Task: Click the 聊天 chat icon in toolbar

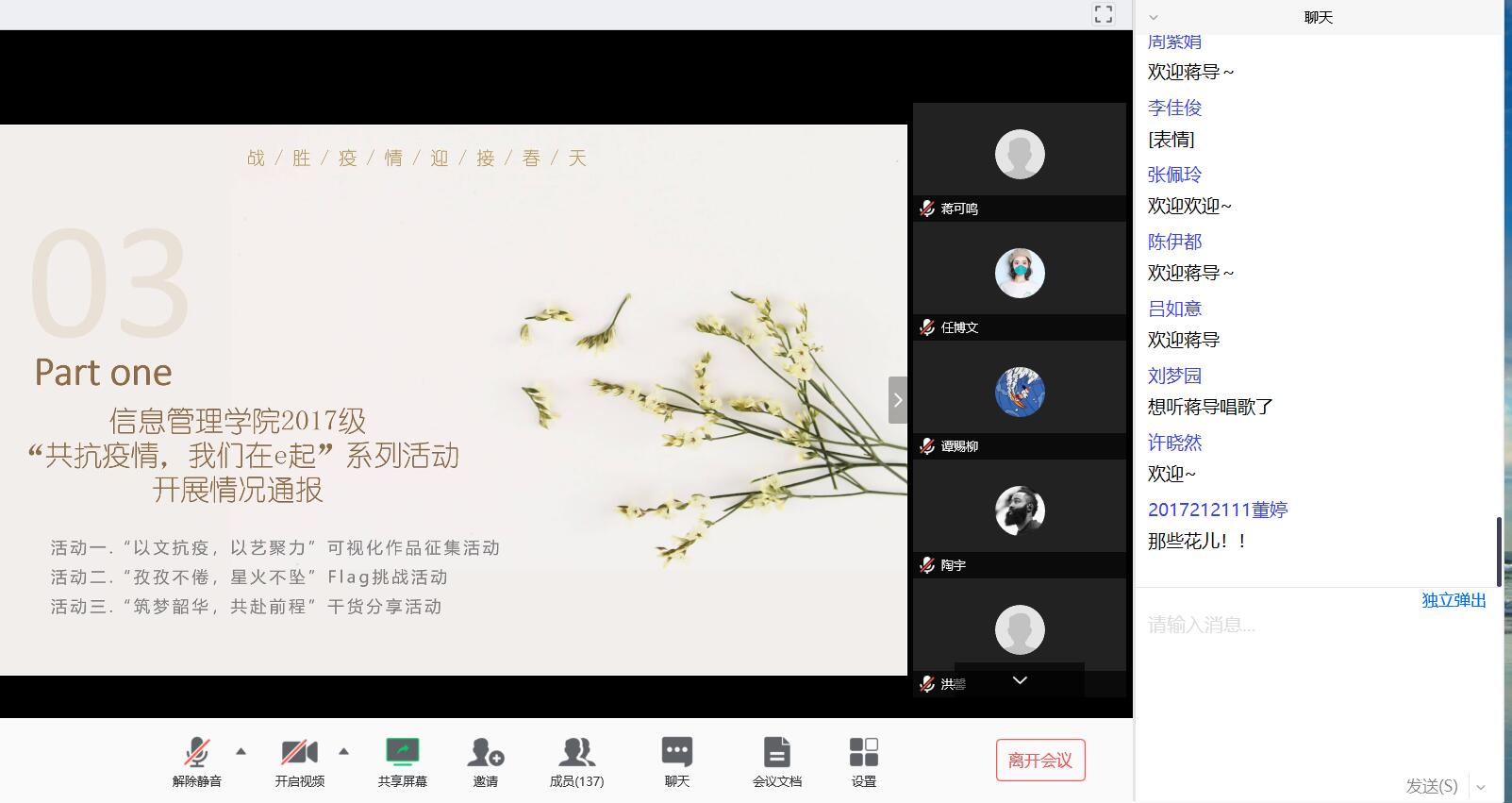Action: pos(676,753)
